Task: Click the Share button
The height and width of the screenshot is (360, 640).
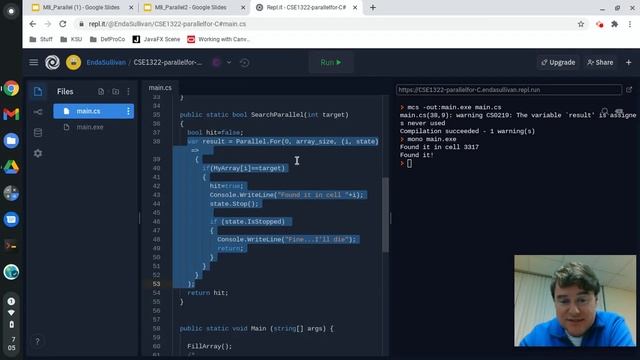Action: tap(600, 62)
